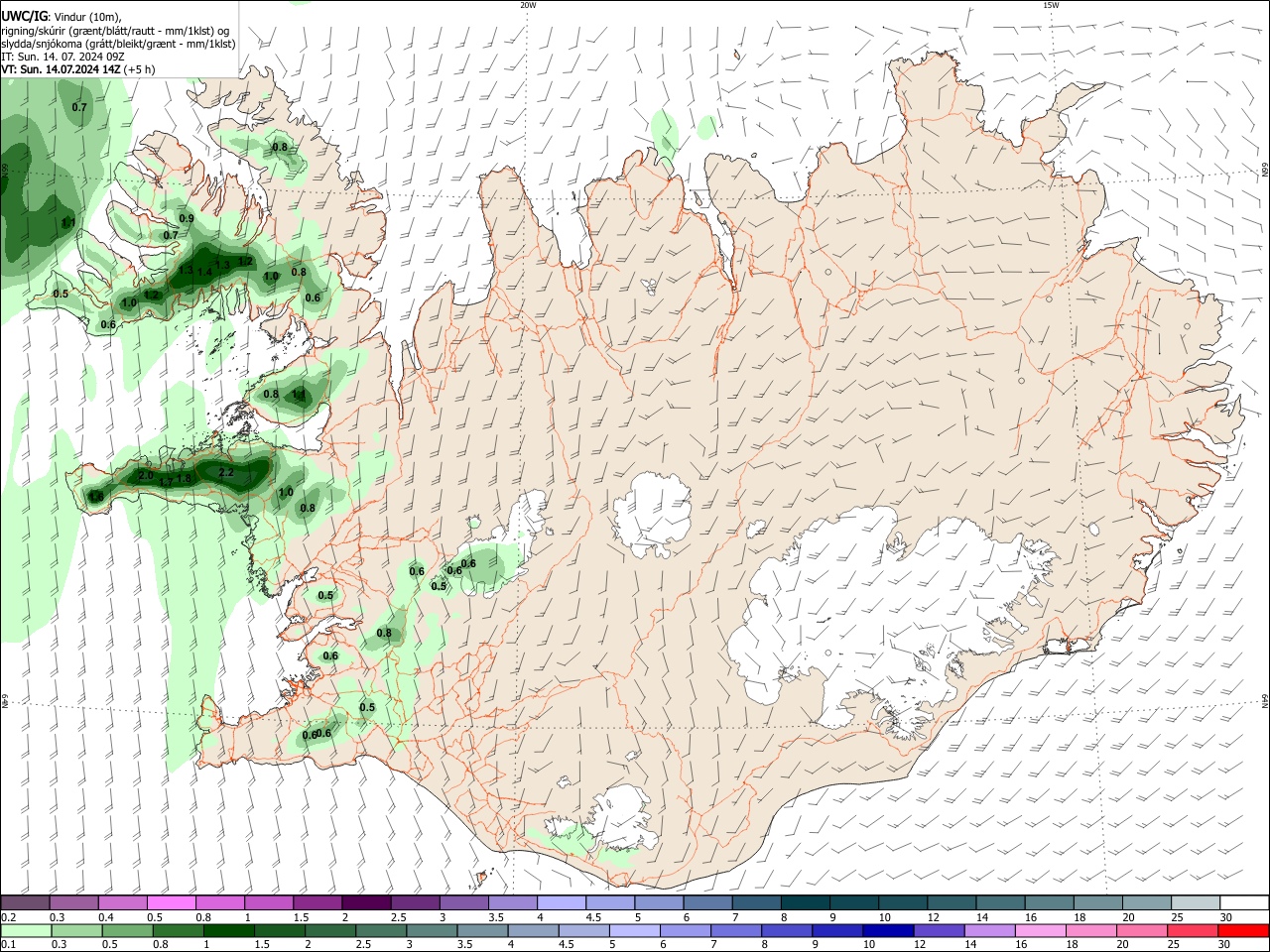This screenshot has width=1270, height=952.
Task: Click the 15W longitude label at top
Action: [x=1051, y=5]
